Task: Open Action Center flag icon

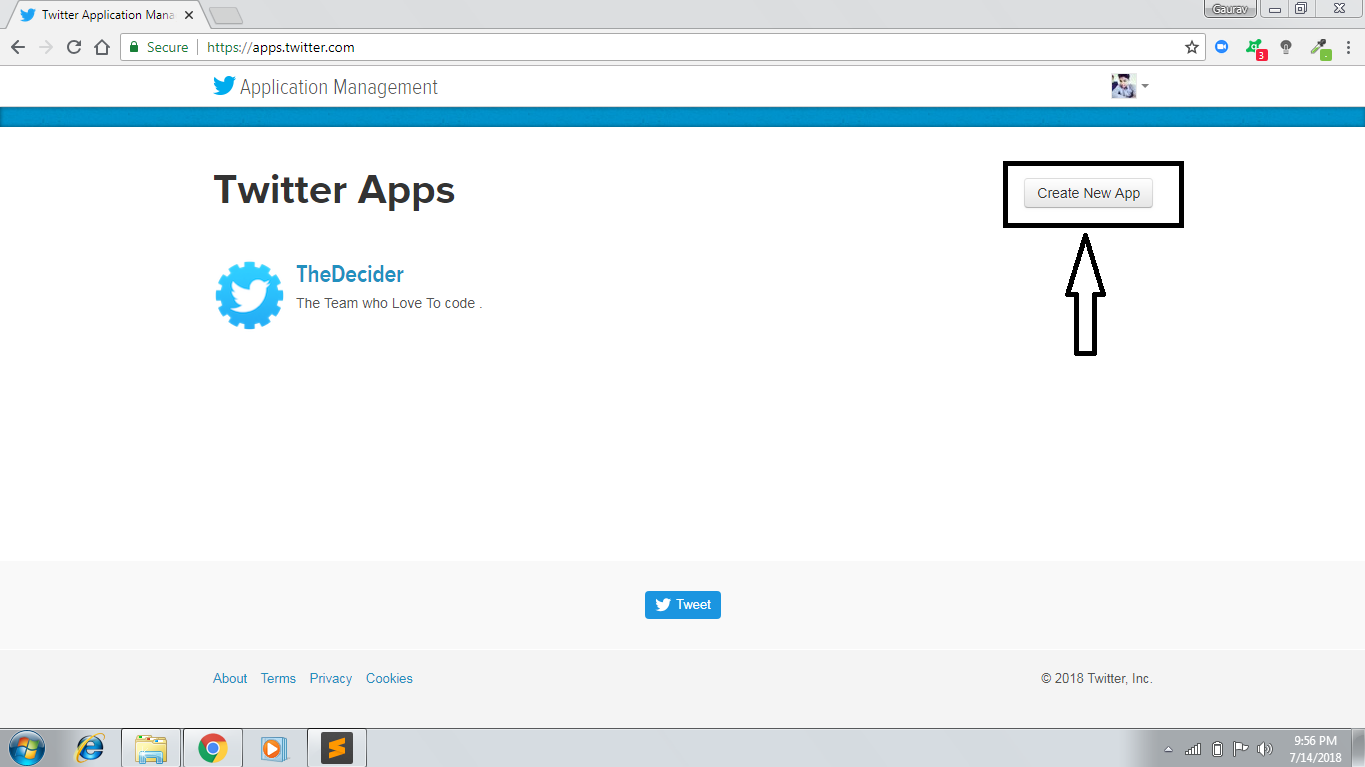Action: pos(1240,748)
